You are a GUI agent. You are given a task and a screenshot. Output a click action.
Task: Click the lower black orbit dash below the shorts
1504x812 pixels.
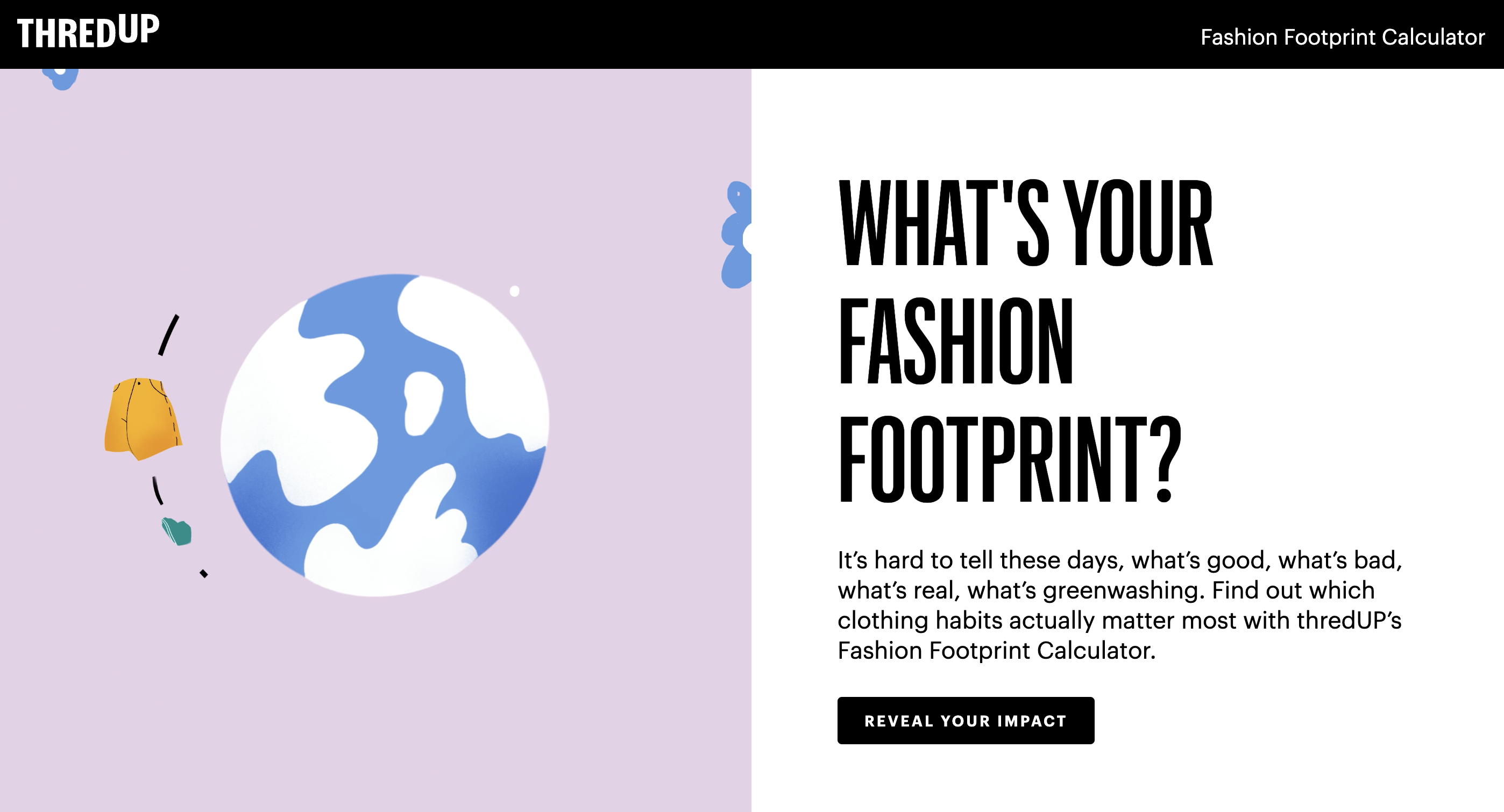click(x=157, y=491)
